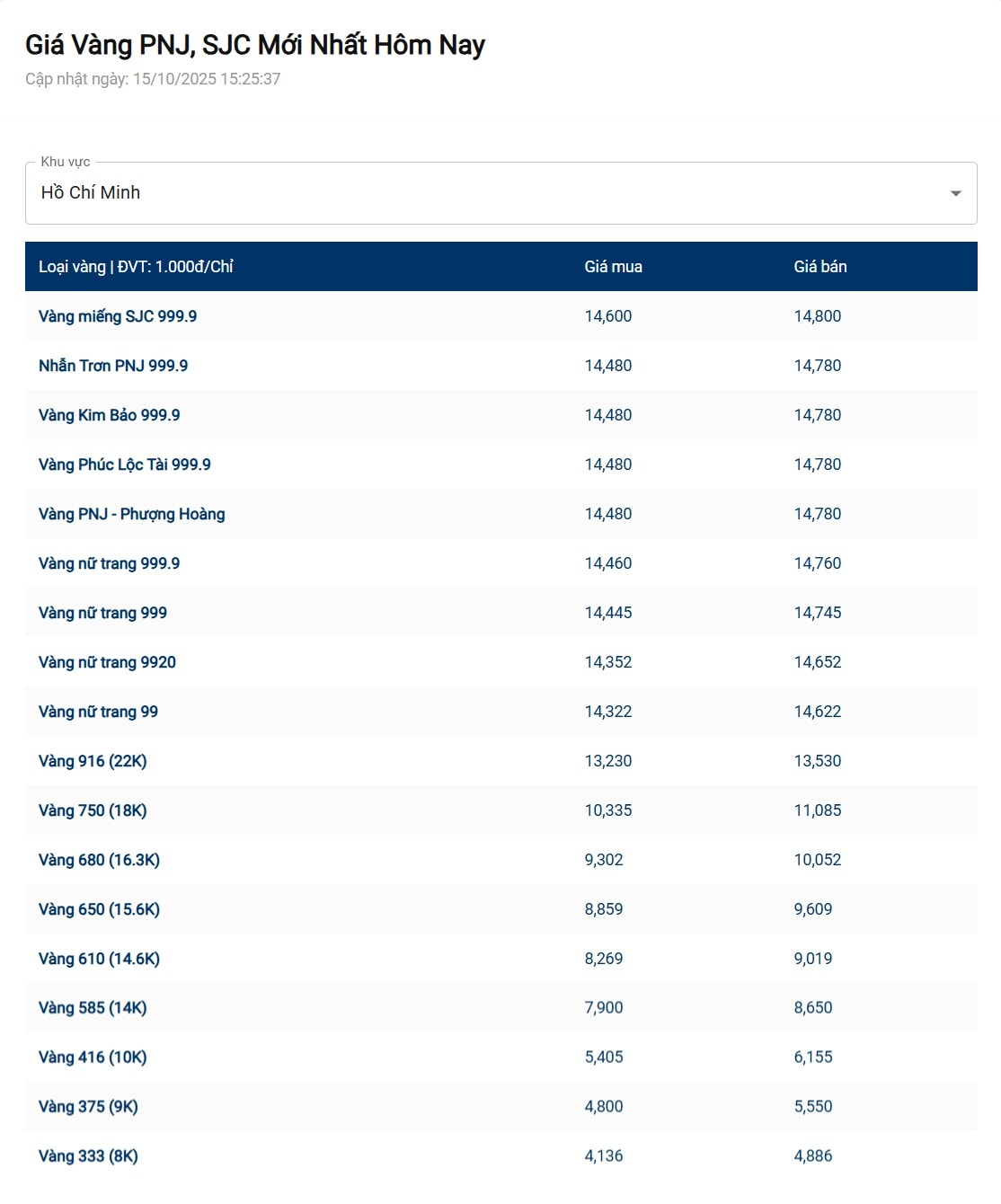Click the page title Giá Vàng PNJ, SJC
This screenshot has width=1001, height=1204.
[255, 45]
